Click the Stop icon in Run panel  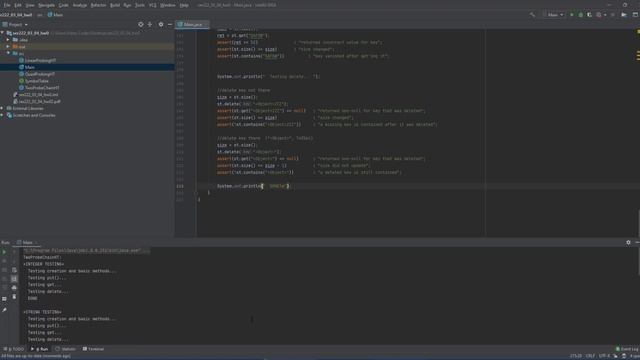pyautogui.click(x=4, y=261)
